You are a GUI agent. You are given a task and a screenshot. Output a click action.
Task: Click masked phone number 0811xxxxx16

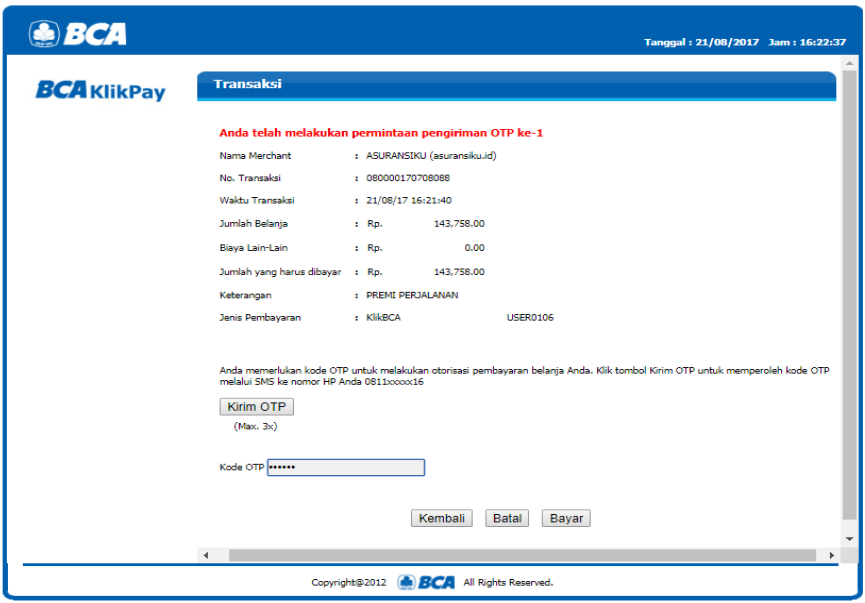click(394, 382)
